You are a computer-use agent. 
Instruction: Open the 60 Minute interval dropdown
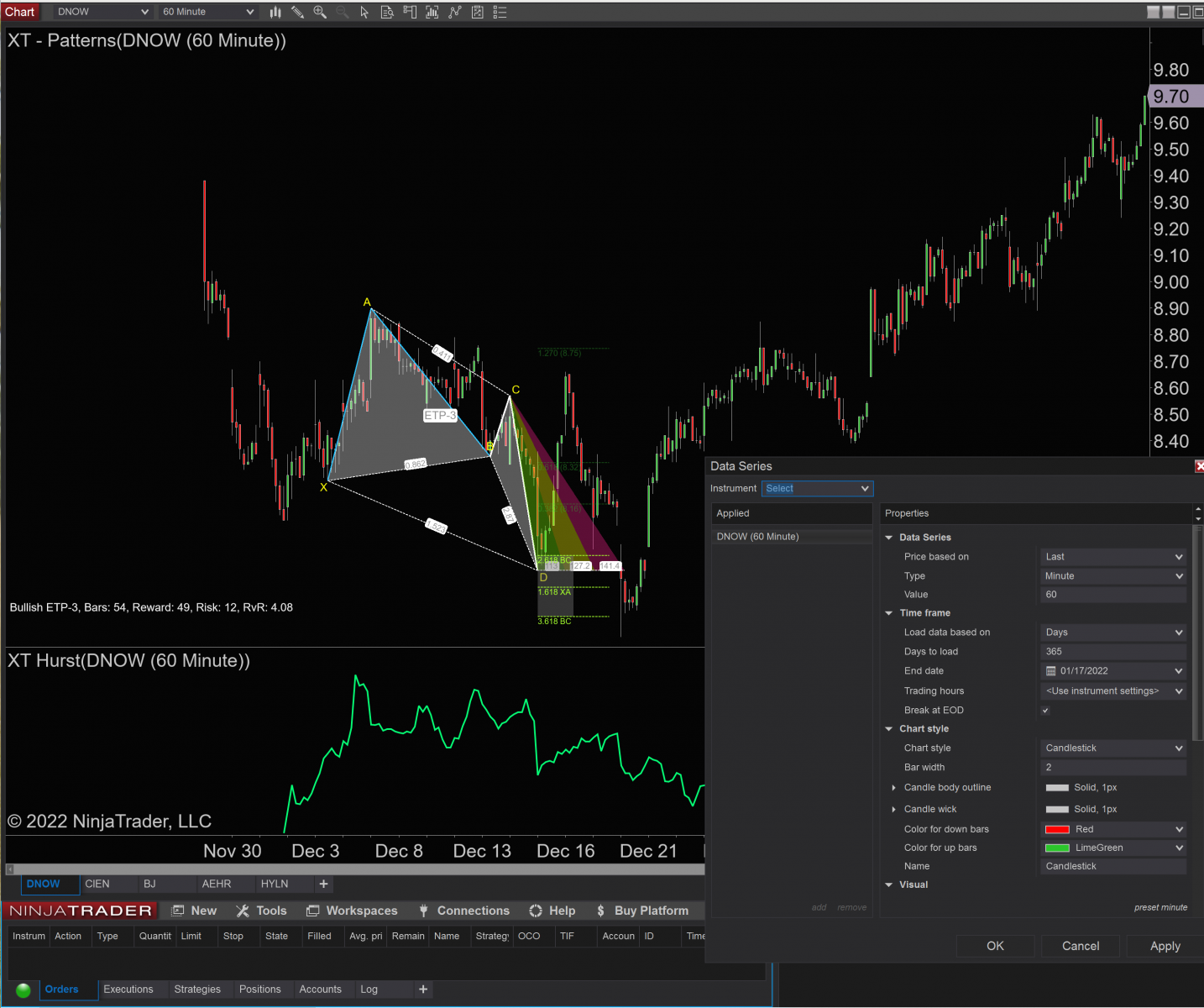click(208, 12)
